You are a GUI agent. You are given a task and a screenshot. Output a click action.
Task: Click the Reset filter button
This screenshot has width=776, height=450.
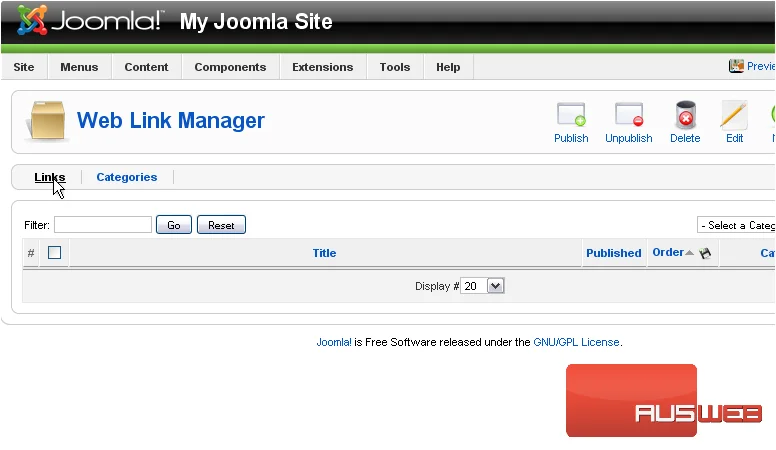click(x=221, y=225)
